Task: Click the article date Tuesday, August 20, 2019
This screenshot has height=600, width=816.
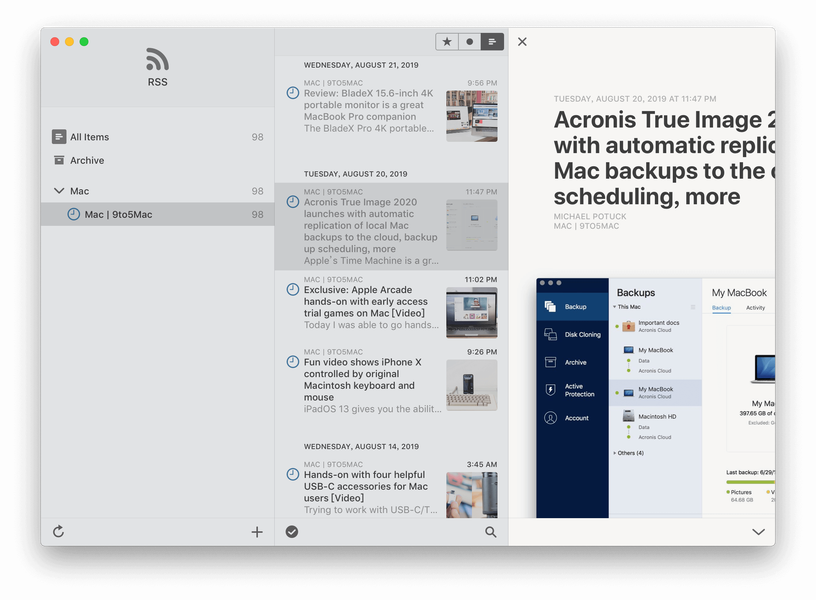Action: pyautogui.click(x=635, y=99)
